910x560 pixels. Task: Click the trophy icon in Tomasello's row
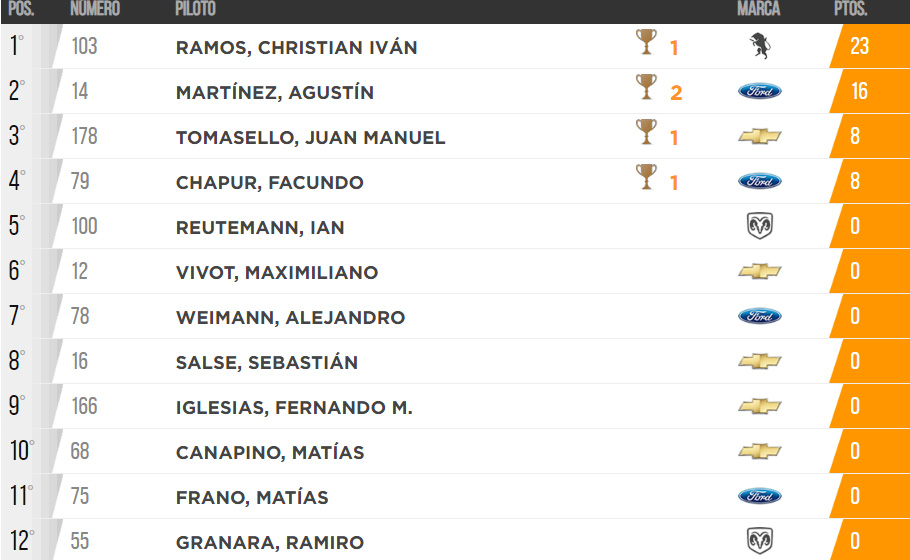coord(646,132)
